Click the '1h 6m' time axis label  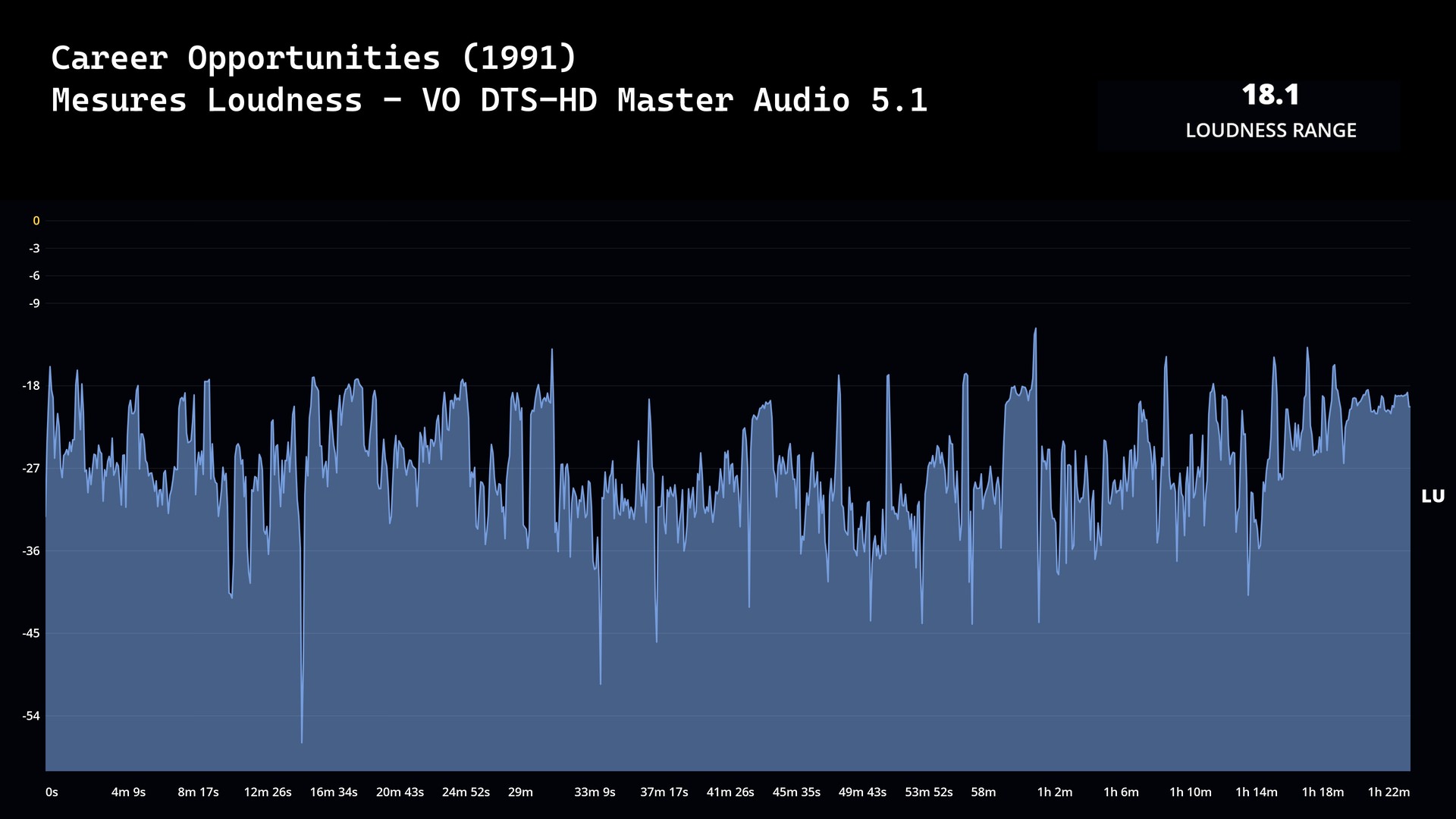(1121, 792)
